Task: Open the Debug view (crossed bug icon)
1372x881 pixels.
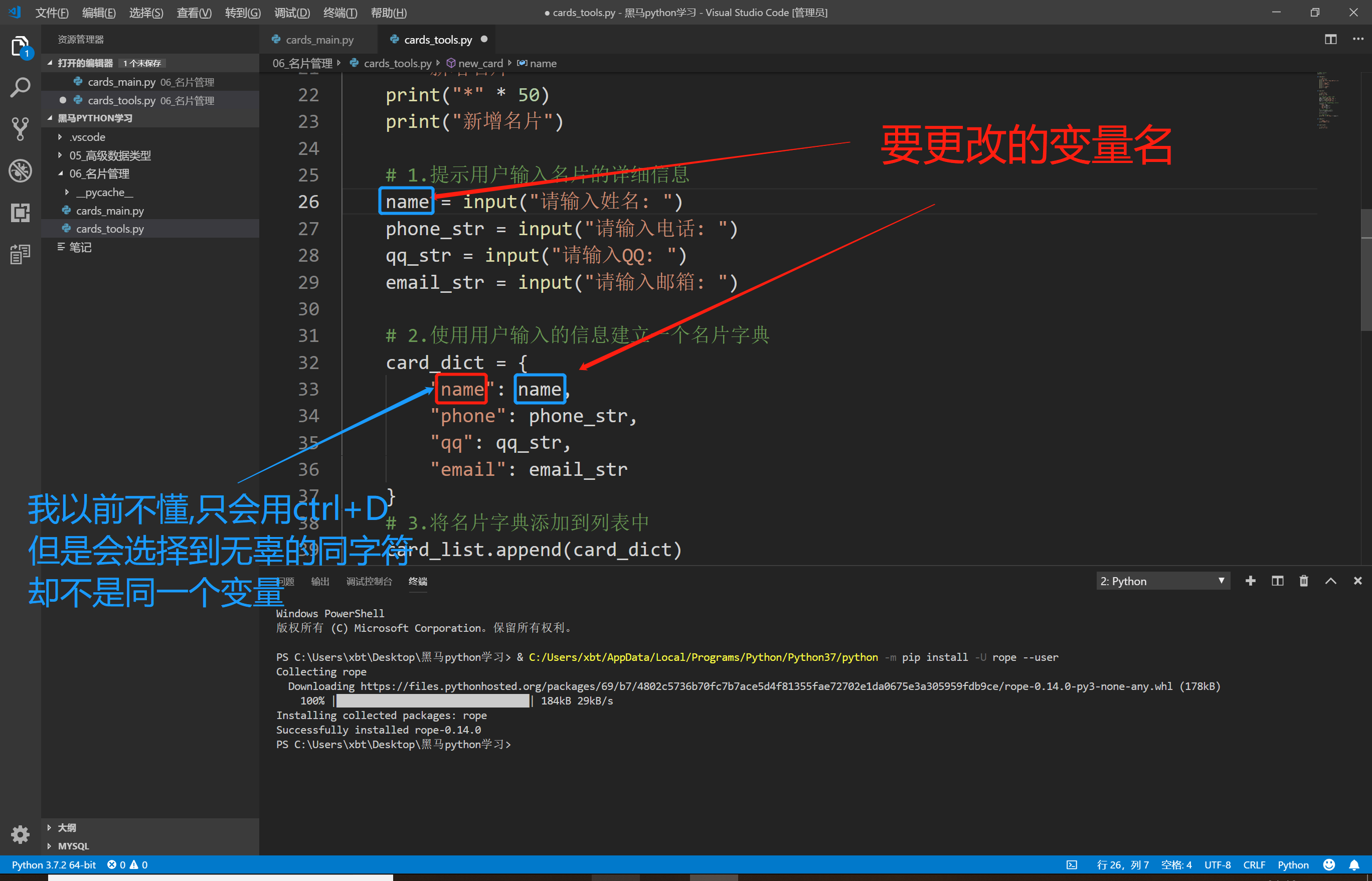Action: [21, 170]
